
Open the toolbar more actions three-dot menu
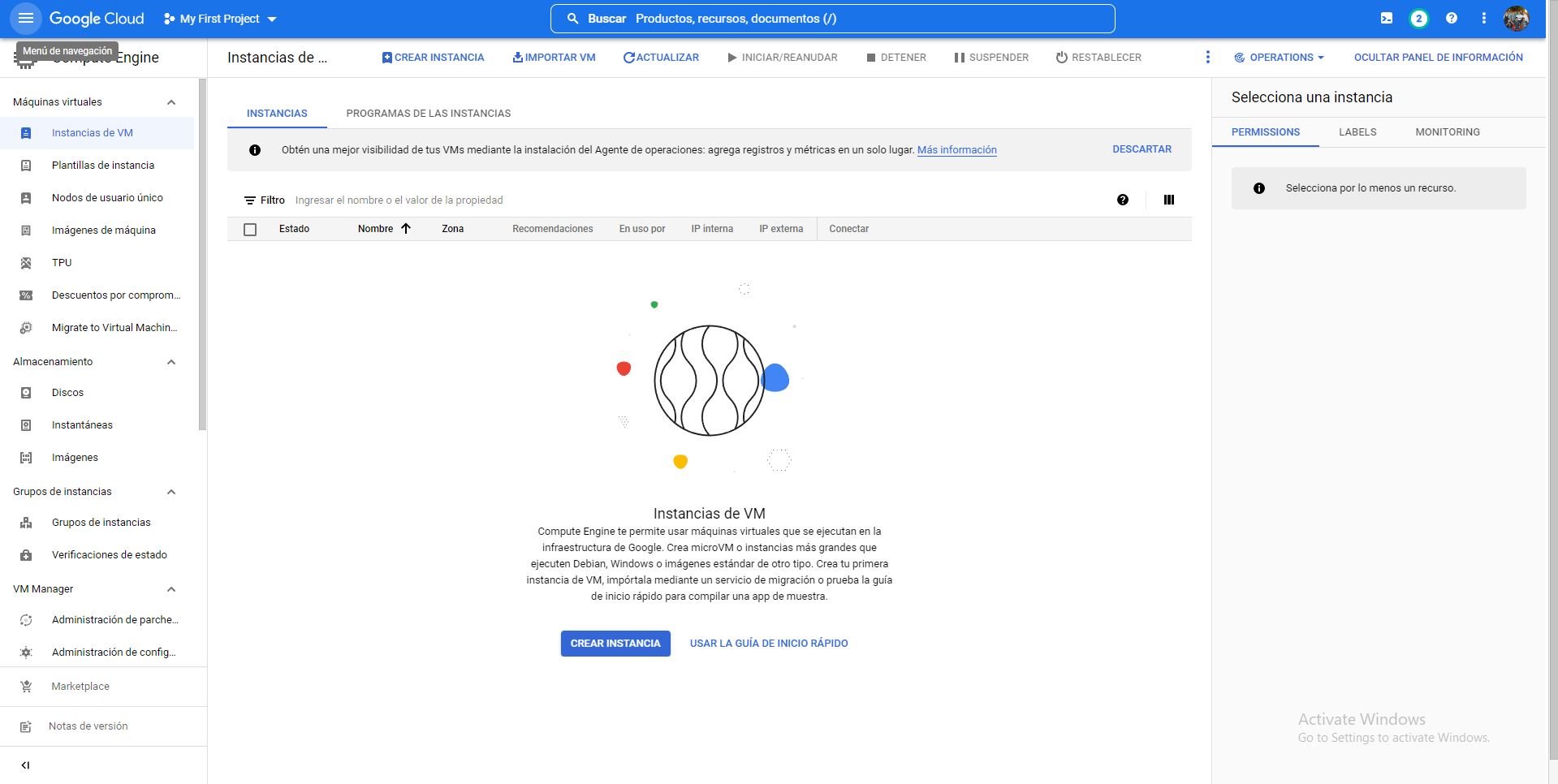pos(1207,57)
